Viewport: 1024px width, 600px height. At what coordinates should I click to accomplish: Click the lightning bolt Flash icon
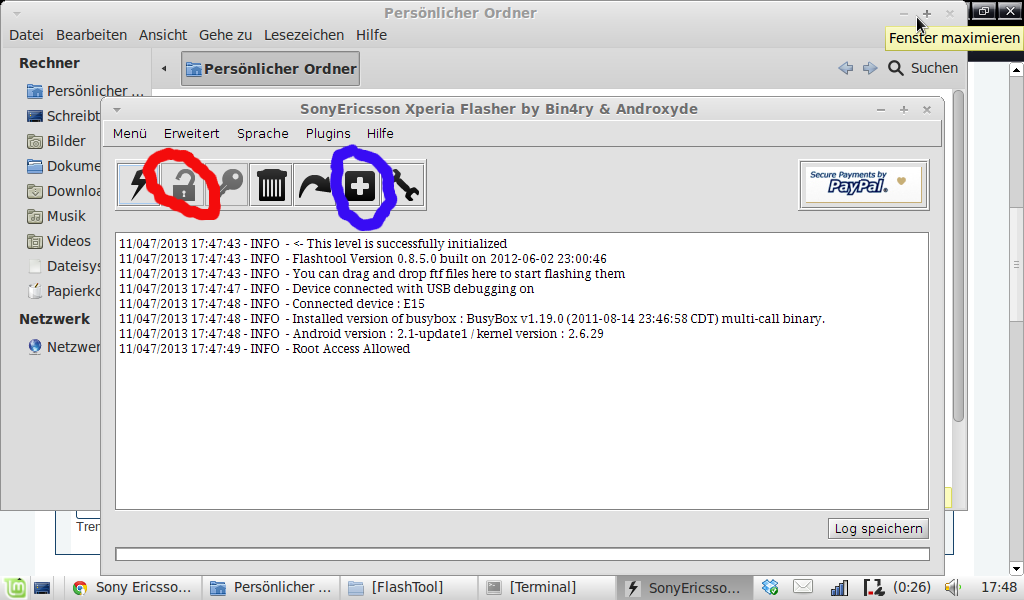coord(137,185)
